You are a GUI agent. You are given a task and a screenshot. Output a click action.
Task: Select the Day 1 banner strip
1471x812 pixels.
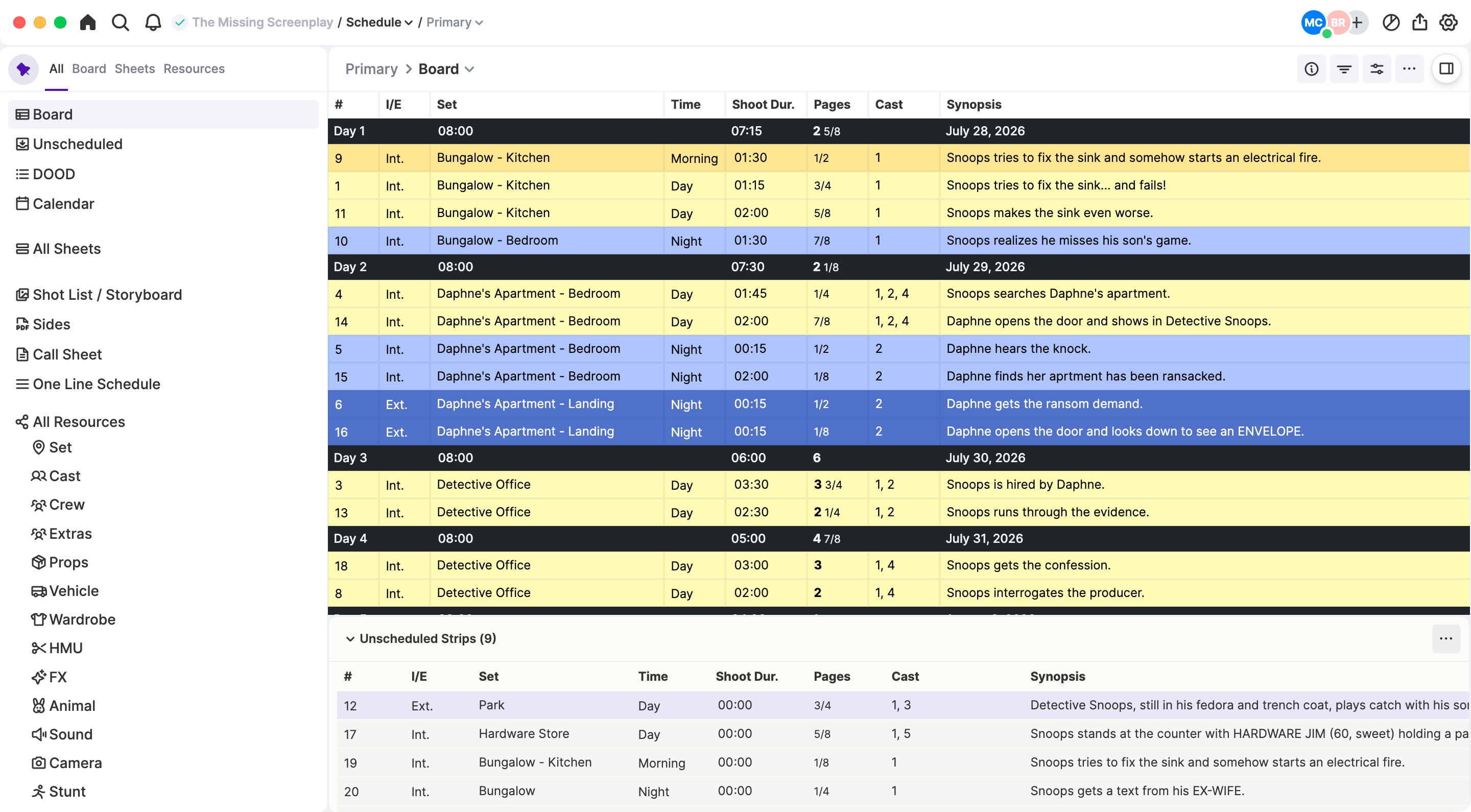tap(899, 131)
